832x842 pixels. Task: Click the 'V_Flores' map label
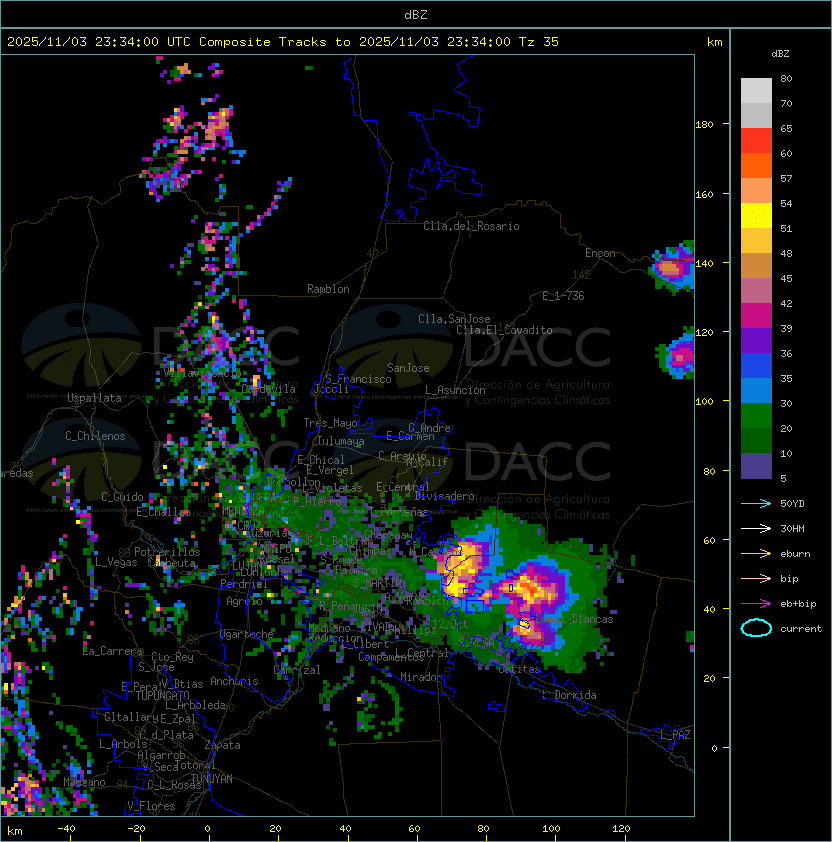coord(151,806)
